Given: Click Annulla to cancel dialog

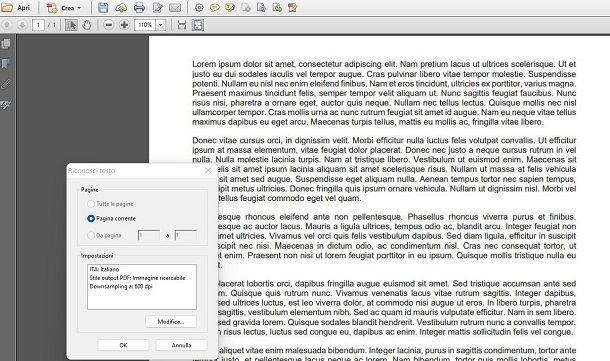Looking at the screenshot, I should pos(181,345).
